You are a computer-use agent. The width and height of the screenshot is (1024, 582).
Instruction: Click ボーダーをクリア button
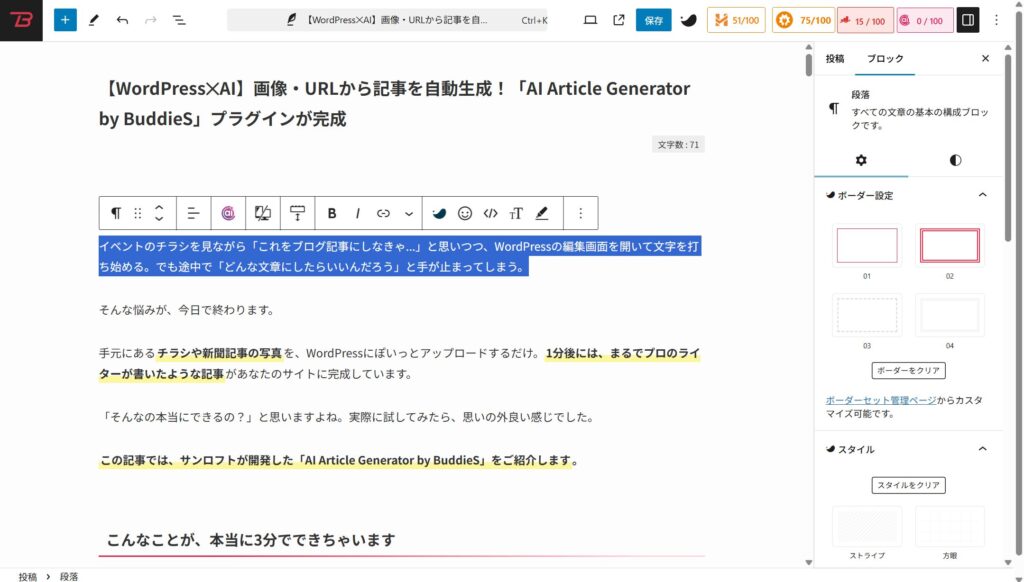pyautogui.click(x=908, y=370)
